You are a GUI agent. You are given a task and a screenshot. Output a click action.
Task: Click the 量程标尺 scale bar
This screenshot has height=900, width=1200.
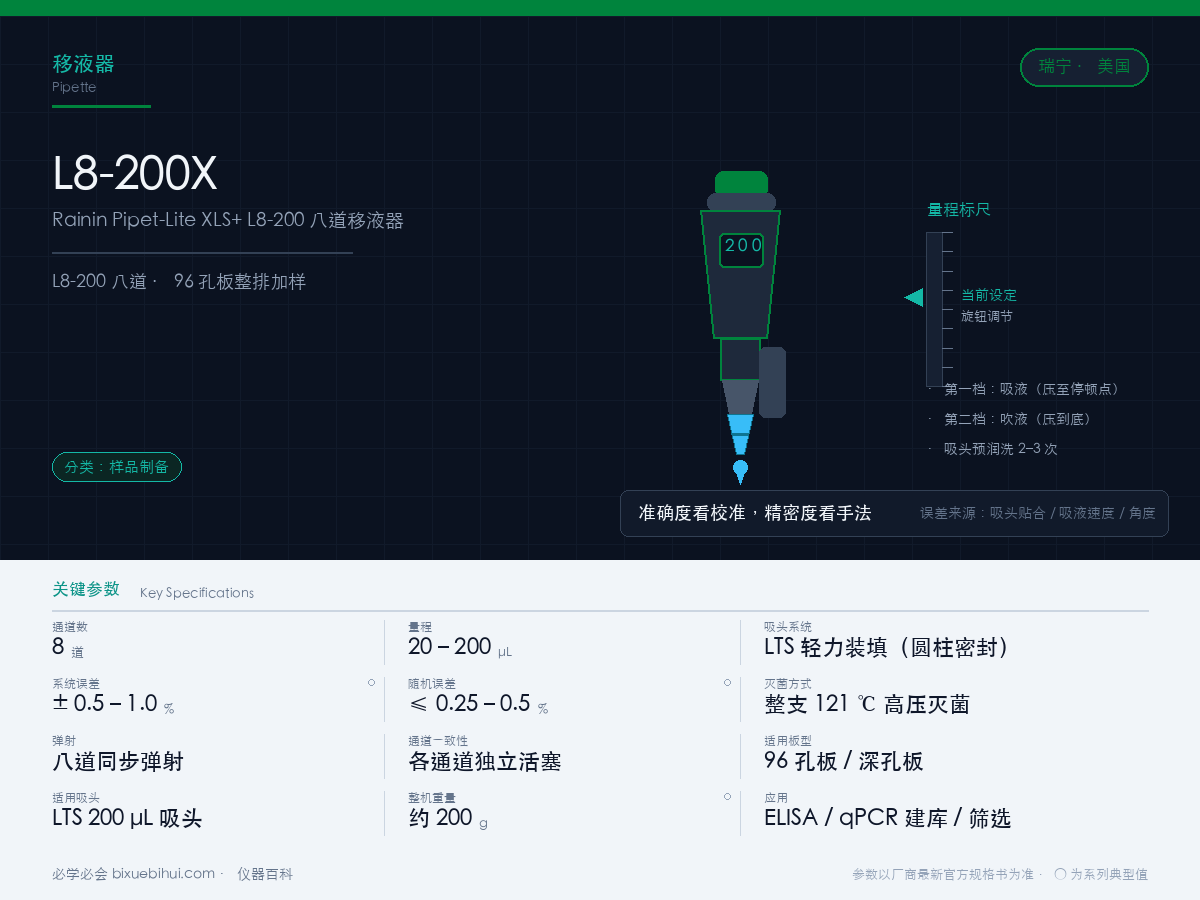point(933,309)
